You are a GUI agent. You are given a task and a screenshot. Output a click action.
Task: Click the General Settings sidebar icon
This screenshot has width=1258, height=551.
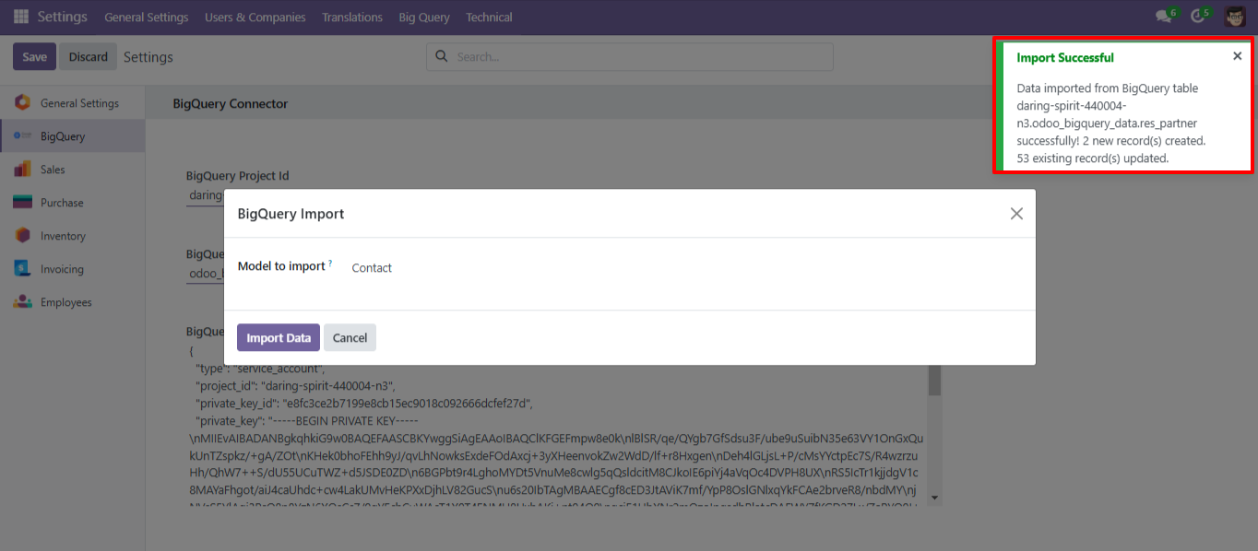(x=22, y=103)
